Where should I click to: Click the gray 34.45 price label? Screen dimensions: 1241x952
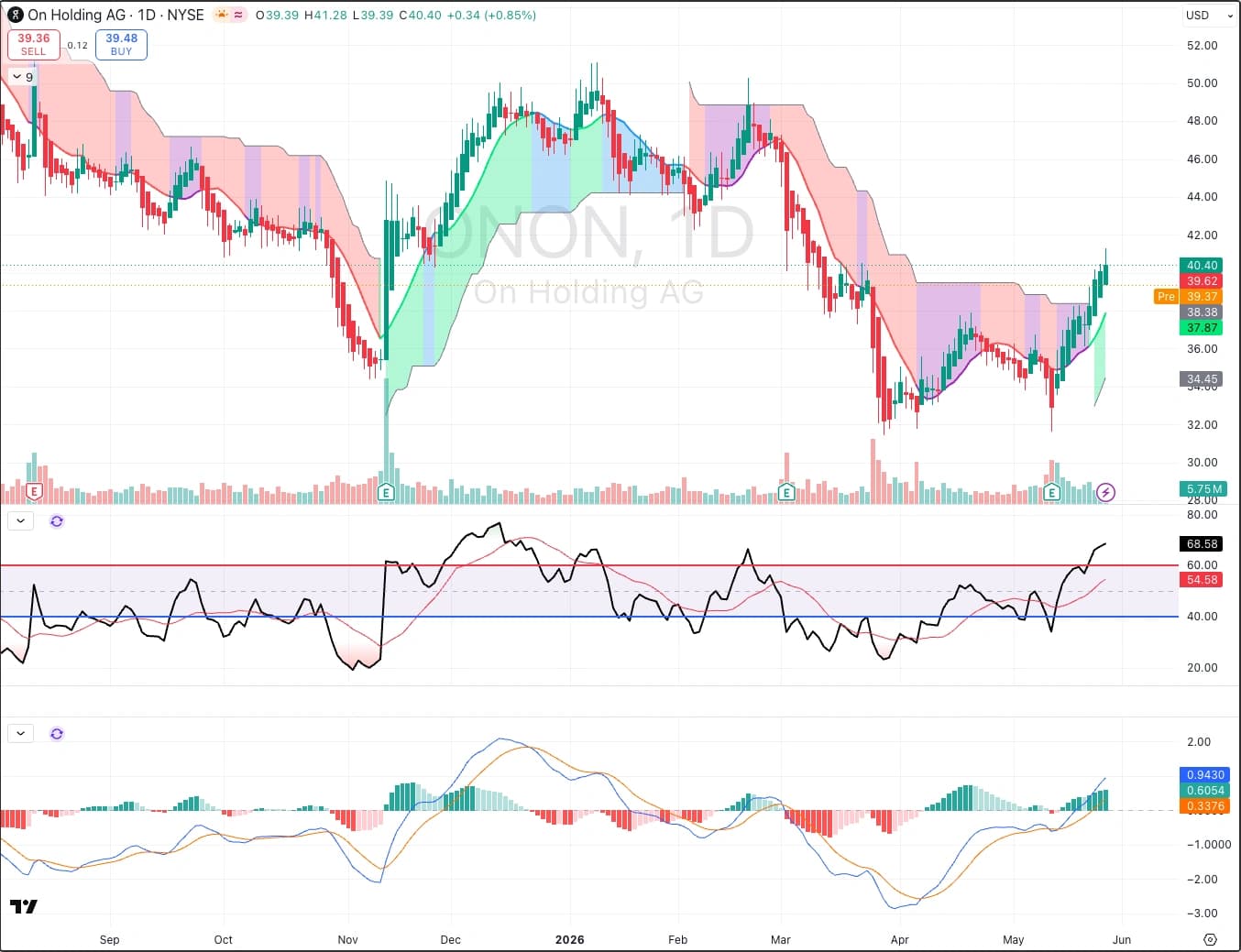1202,379
